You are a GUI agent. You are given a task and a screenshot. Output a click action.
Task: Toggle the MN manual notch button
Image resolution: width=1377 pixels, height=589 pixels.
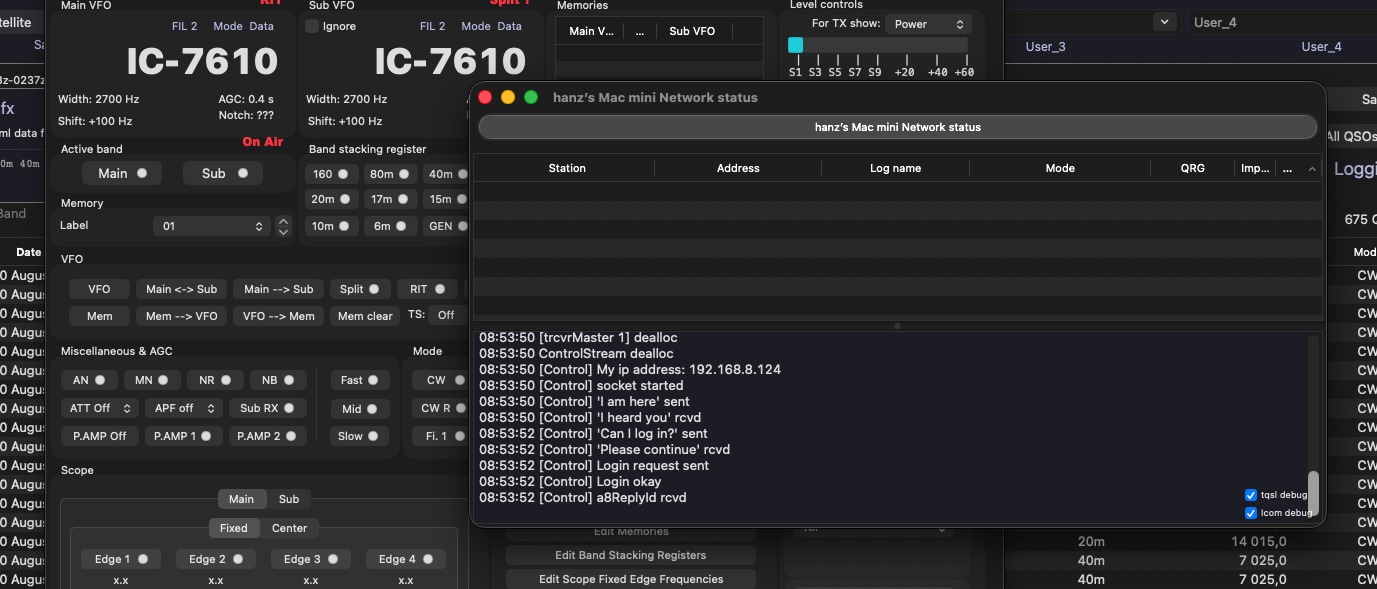[x=152, y=380]
